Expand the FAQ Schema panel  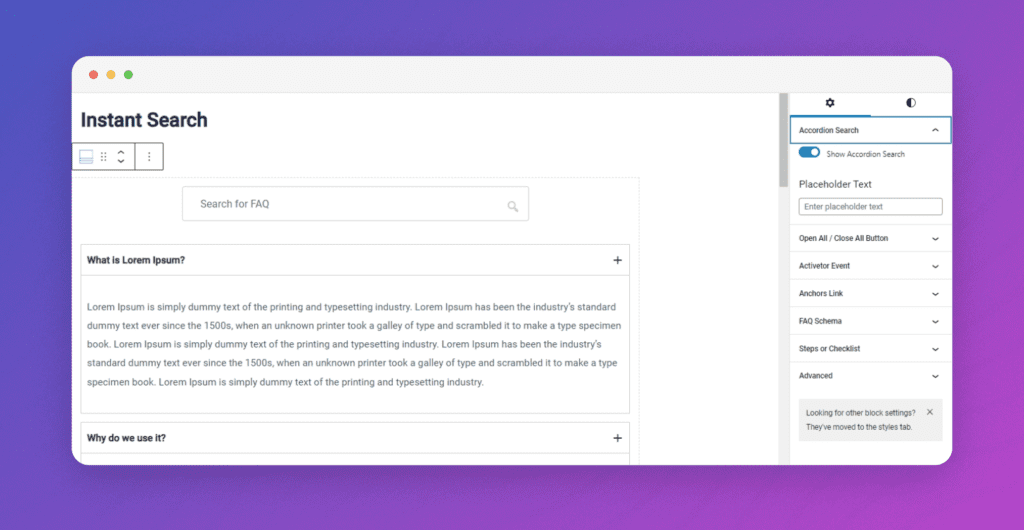coord(934,321)
